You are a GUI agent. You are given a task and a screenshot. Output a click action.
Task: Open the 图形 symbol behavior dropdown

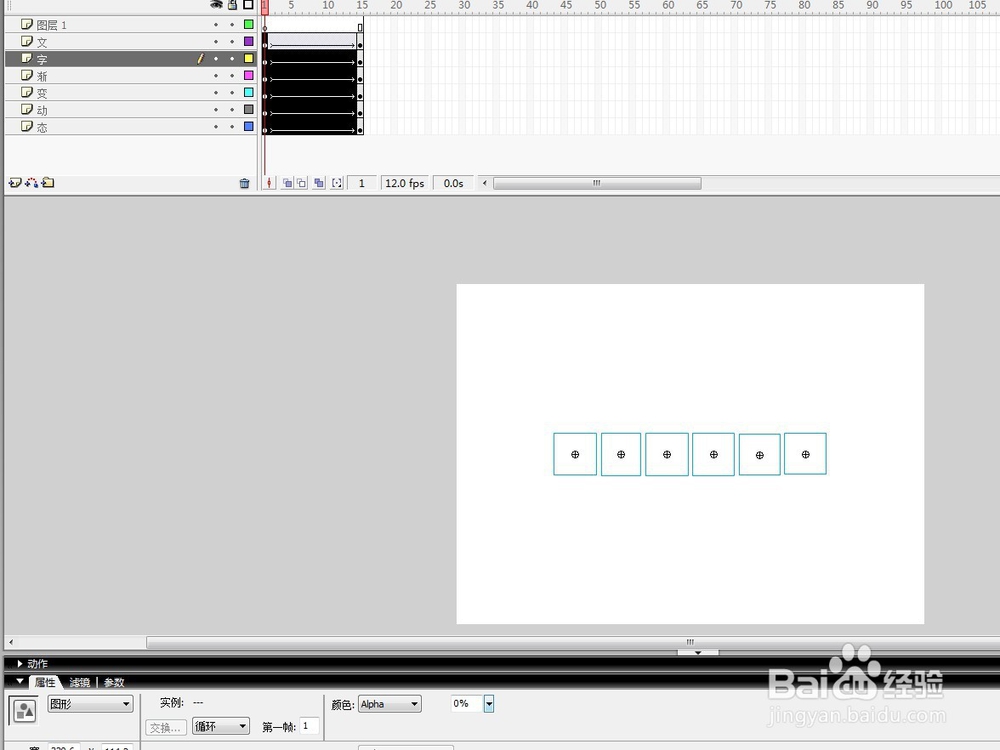(90, 704)
